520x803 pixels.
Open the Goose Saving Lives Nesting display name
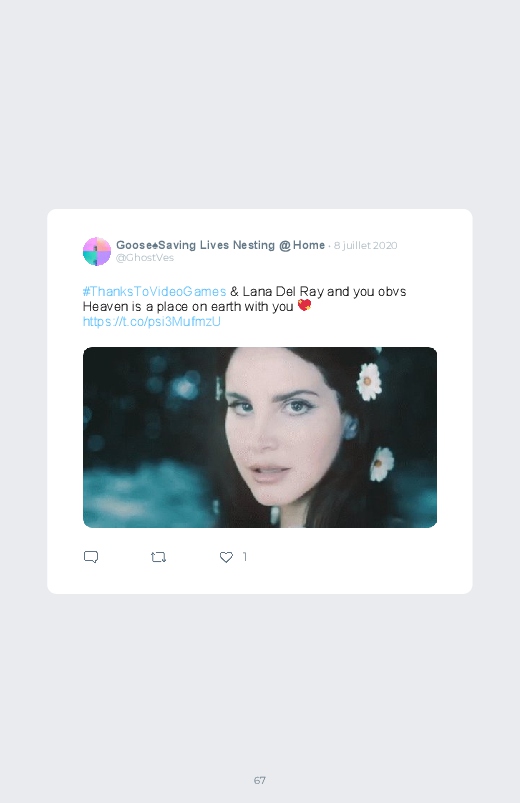pos(220,245)
